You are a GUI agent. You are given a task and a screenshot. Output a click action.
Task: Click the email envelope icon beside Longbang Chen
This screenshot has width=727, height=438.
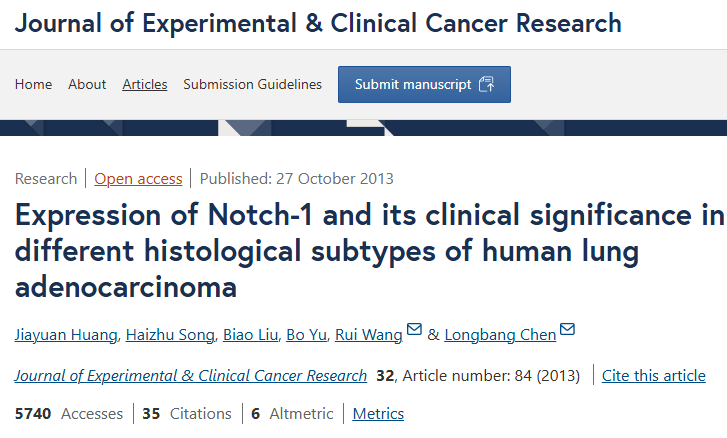pyautogui.click(x=567, y=329)
